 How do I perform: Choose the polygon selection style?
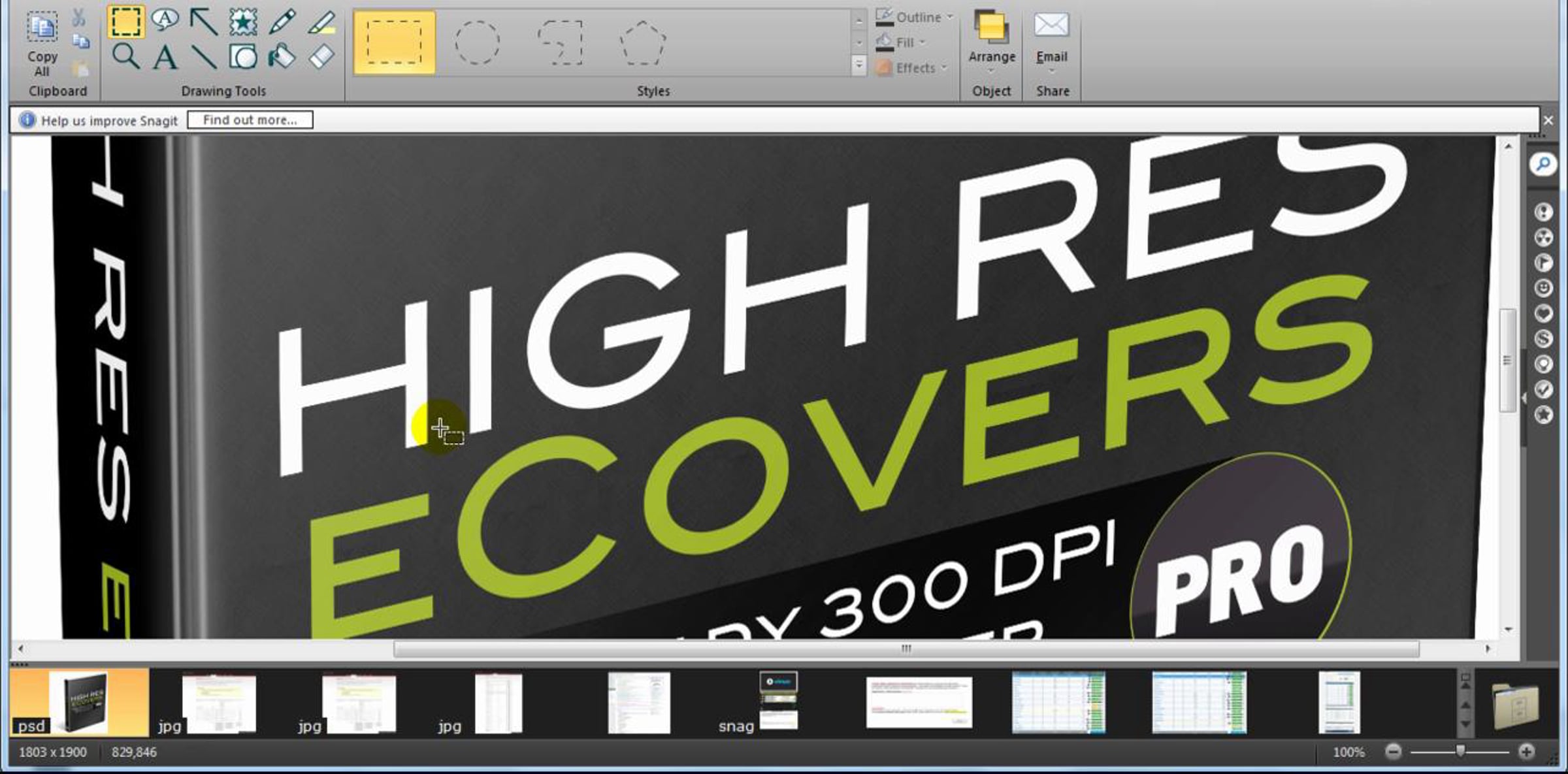[643, 42]
